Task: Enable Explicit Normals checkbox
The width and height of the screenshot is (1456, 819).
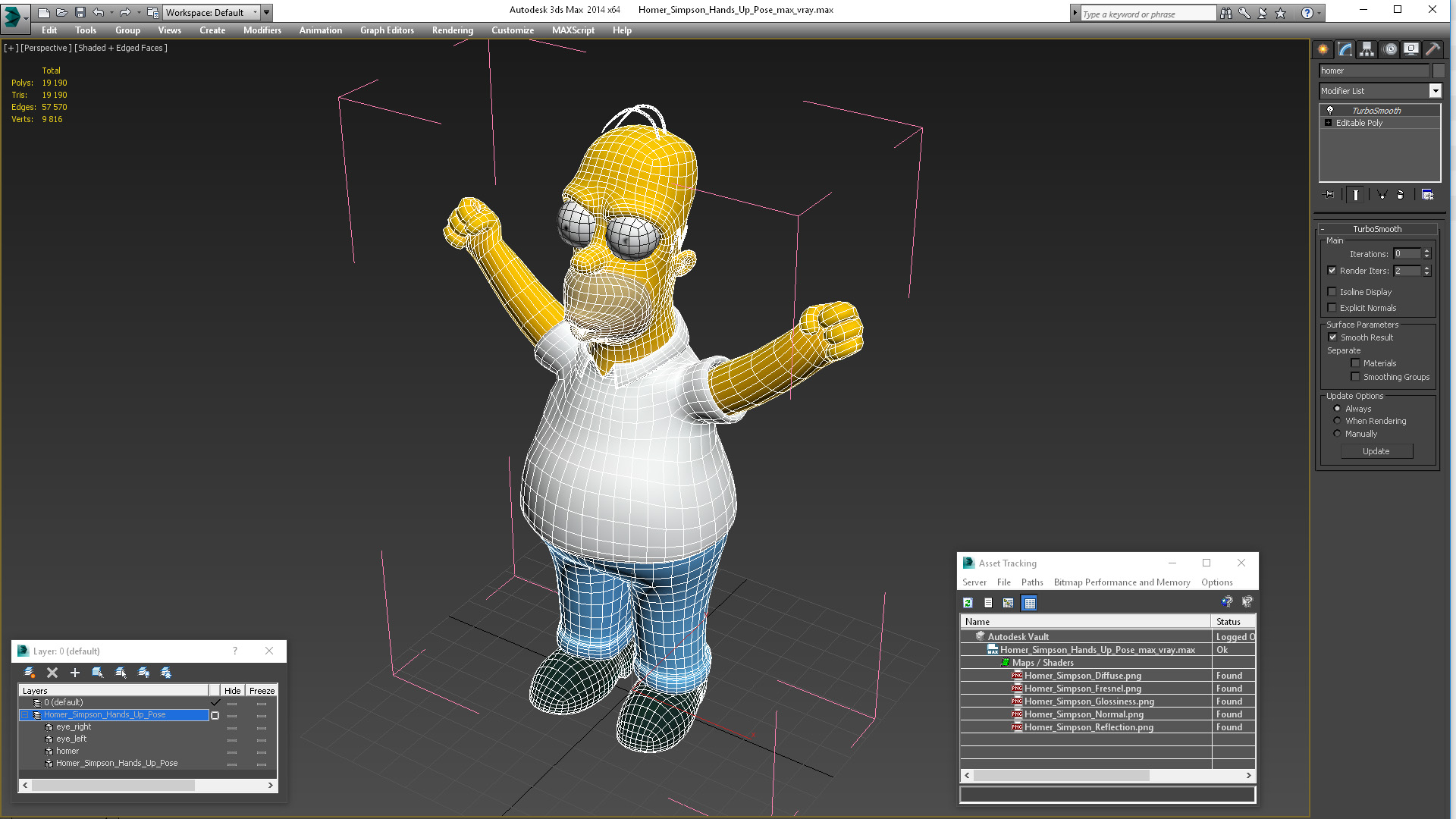Action: [x=1332, y=308]
